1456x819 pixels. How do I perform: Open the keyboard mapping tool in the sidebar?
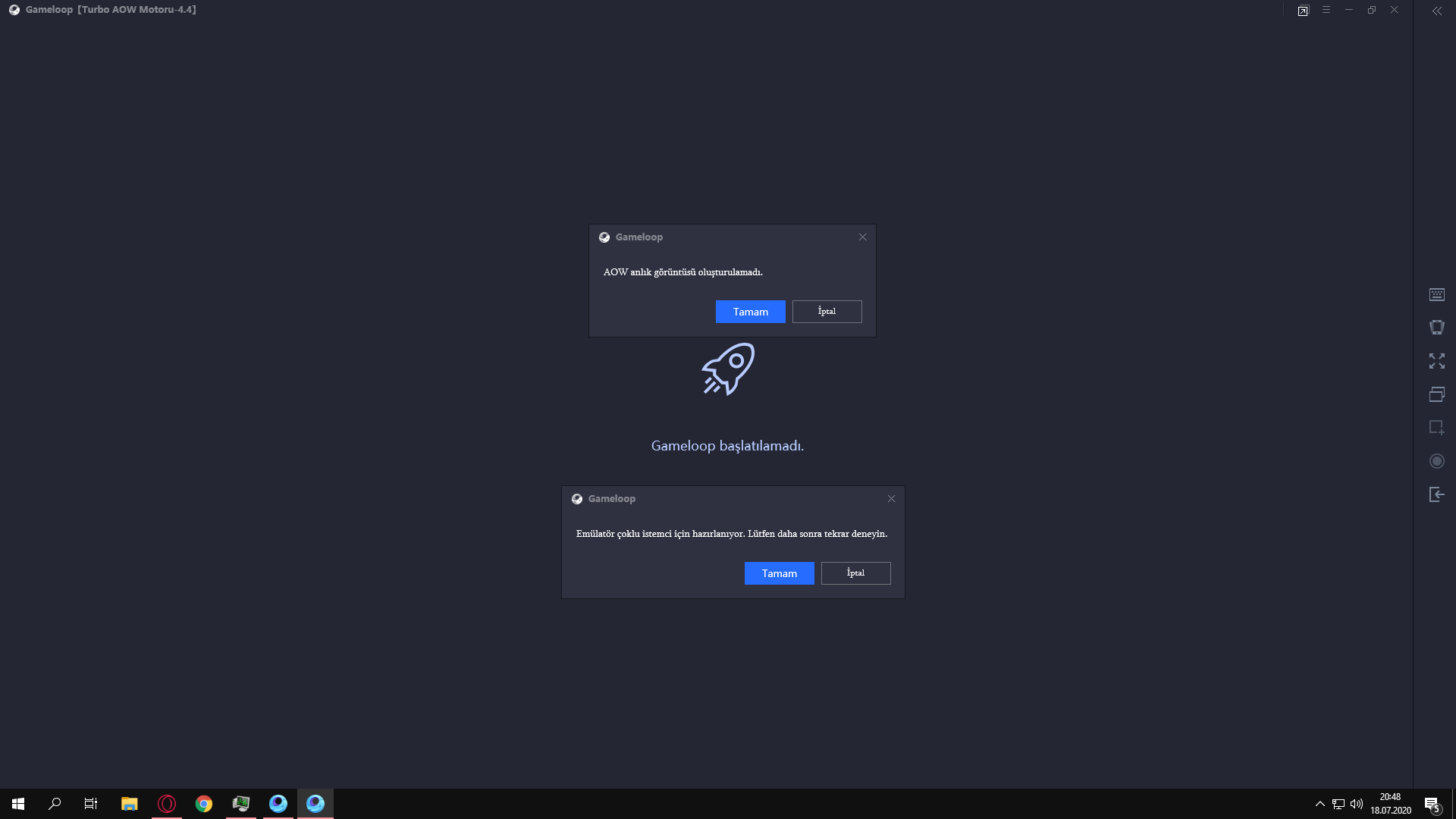pos(1436,294)
